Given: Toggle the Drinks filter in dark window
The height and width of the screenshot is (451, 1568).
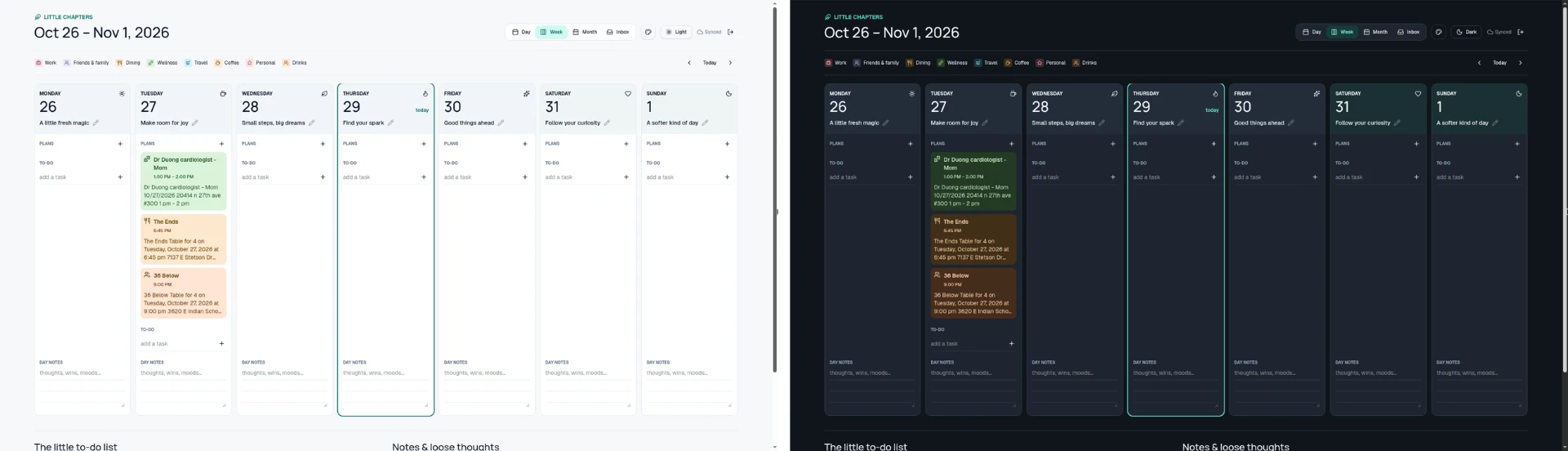Looking at the screenshot, I should click(1085, 63).
